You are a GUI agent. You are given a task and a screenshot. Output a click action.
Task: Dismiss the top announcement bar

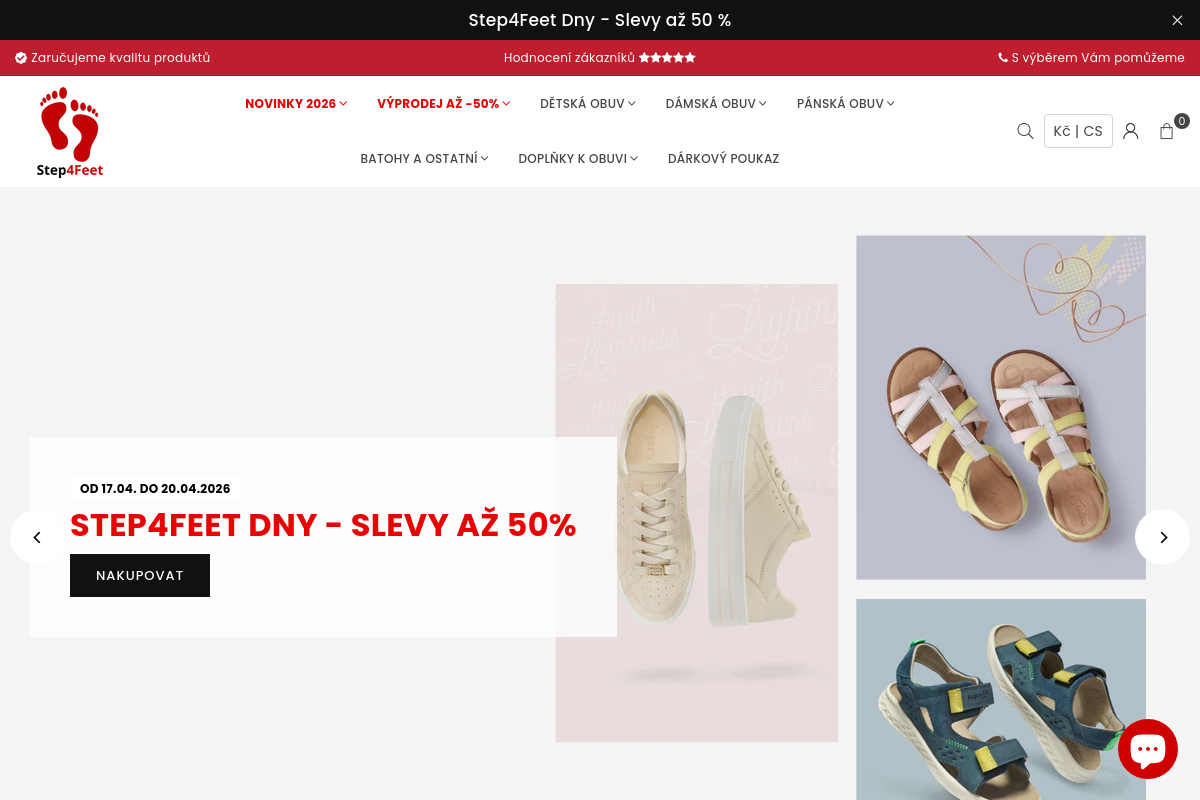[x=1177, y=20]
